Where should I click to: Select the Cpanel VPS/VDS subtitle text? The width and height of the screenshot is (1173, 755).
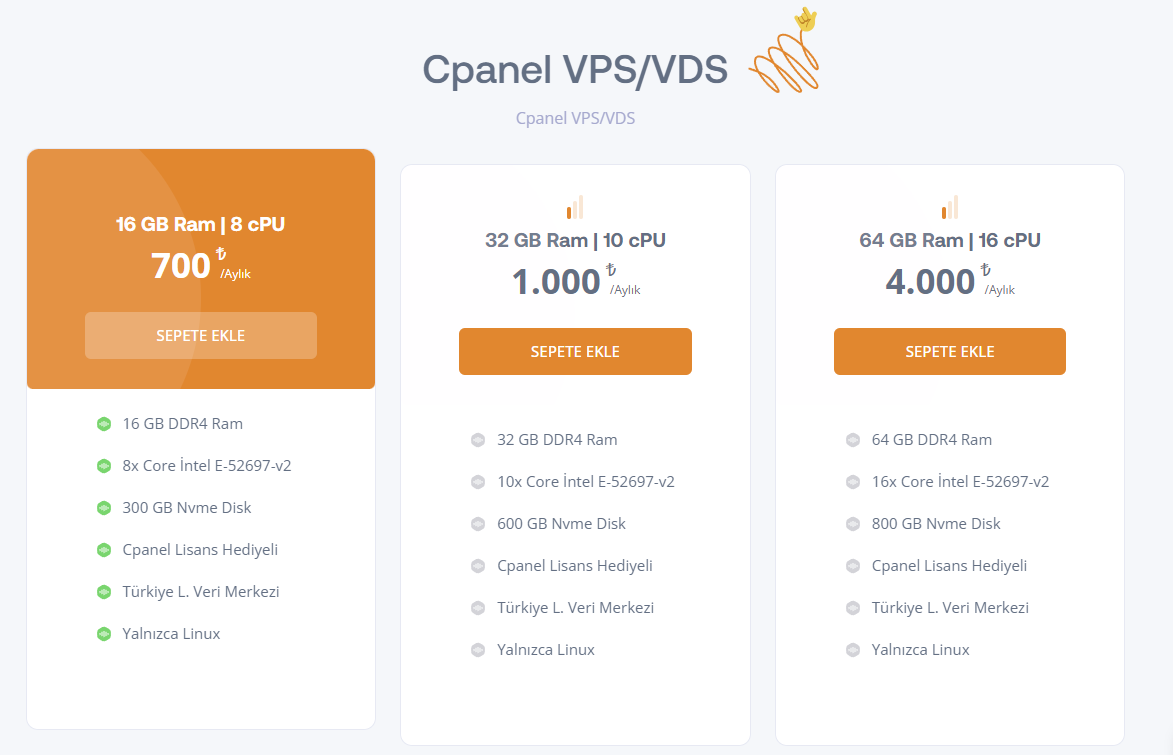(x=575, y=118)
